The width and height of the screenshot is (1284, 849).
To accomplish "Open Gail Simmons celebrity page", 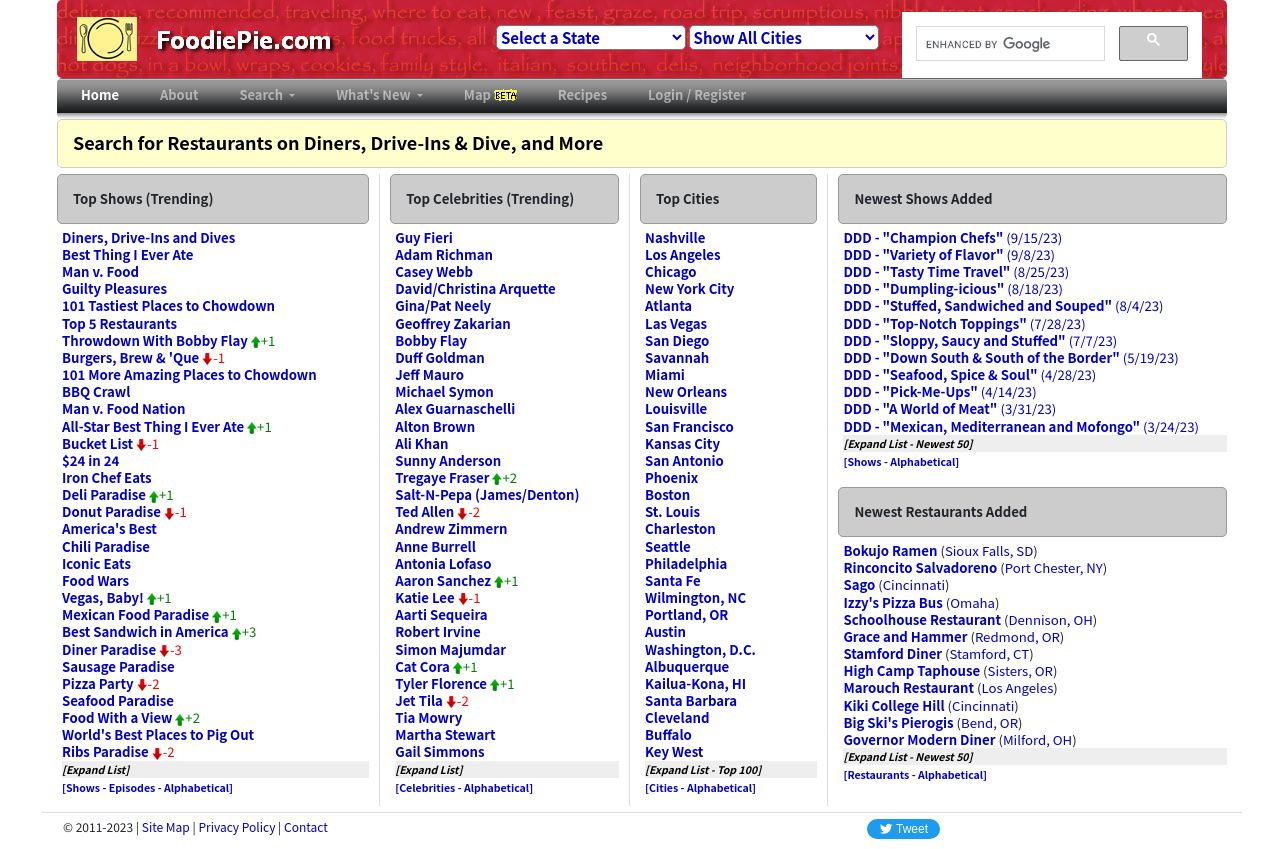I will coord(439,752).
